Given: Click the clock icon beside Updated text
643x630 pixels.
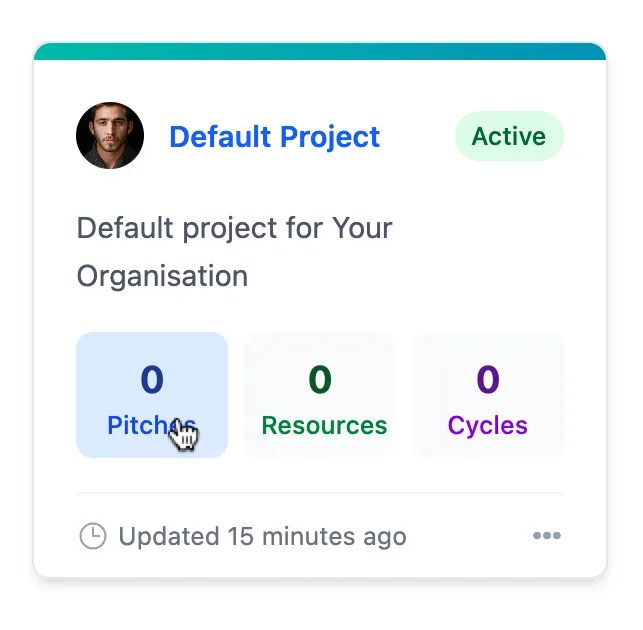Looking at the screenshot, I should [93, 536].
